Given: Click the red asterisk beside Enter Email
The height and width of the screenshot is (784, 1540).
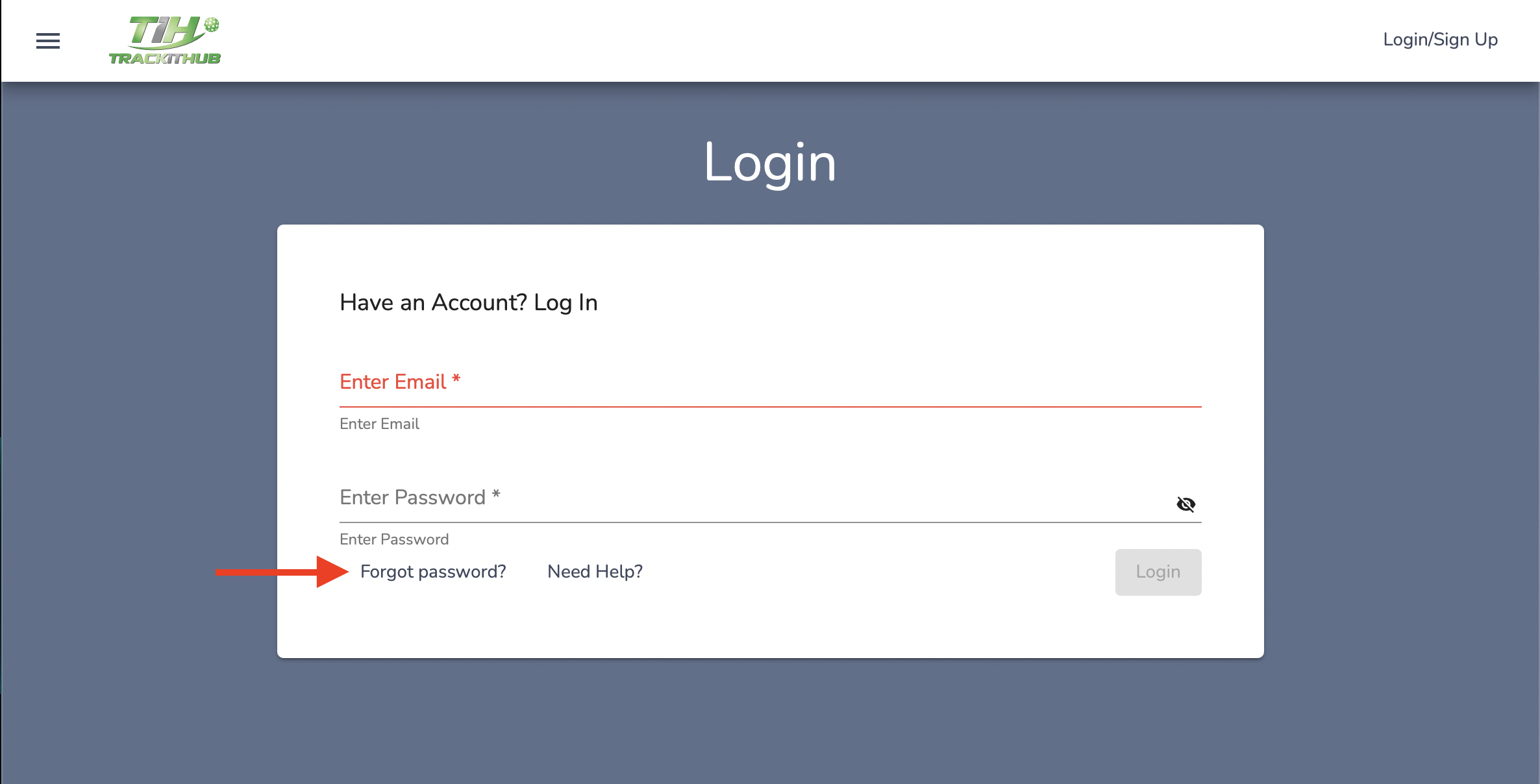Looking at the screenshot, I should (x=456, y=378).
